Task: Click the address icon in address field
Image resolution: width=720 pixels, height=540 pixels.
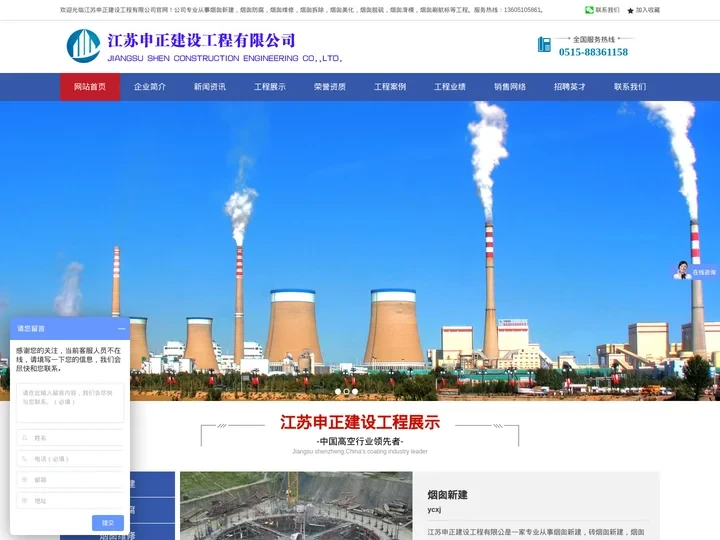Action: point(25,500)
